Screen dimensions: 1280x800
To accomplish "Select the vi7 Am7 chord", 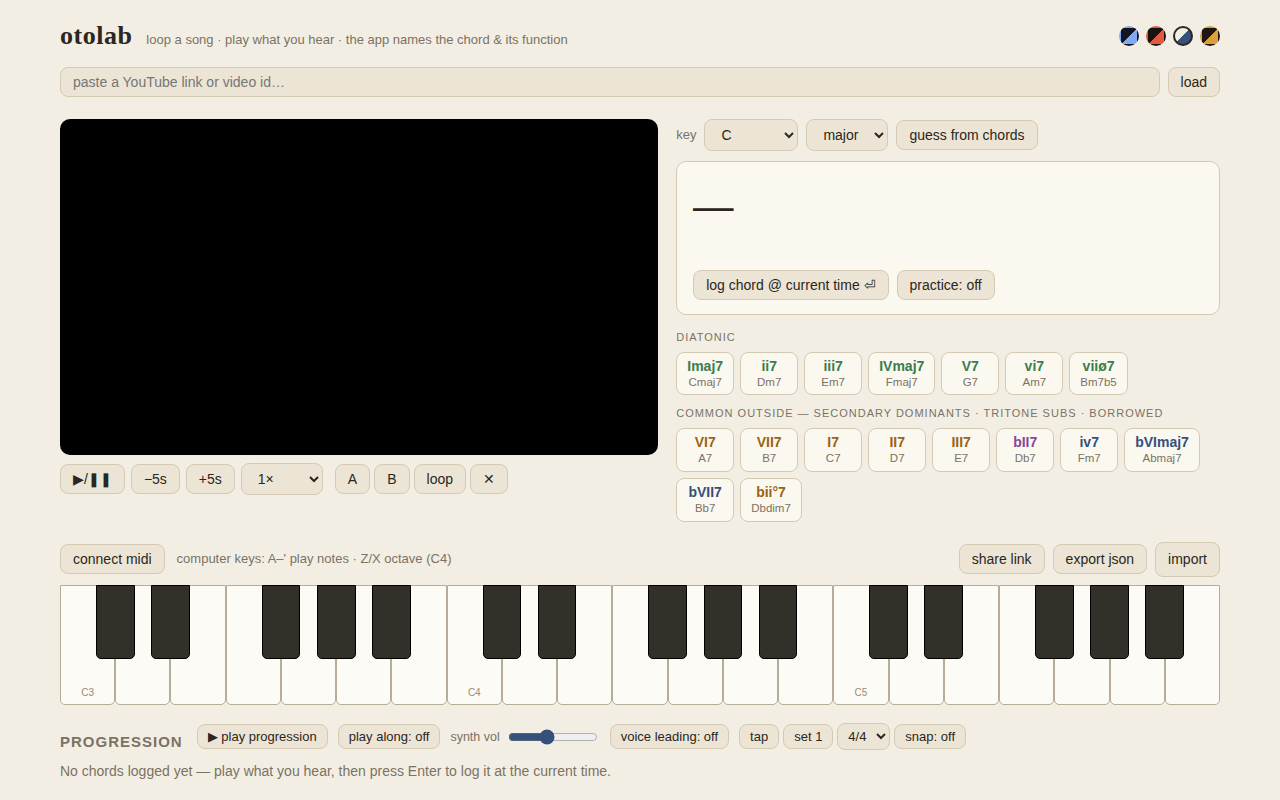I will pyautogui.click(x=1034, y=373).
